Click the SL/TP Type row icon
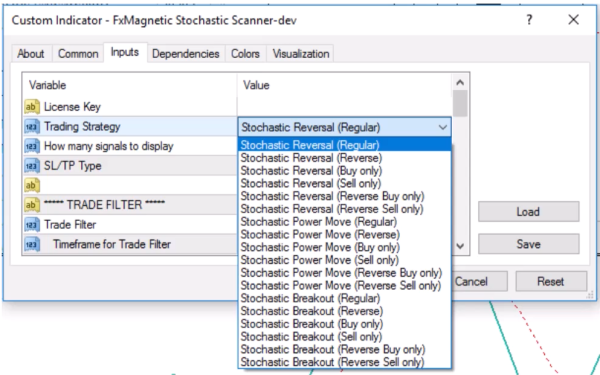Image resolution: width=600 pixels, height=375 pixels. tap(32, 166)
